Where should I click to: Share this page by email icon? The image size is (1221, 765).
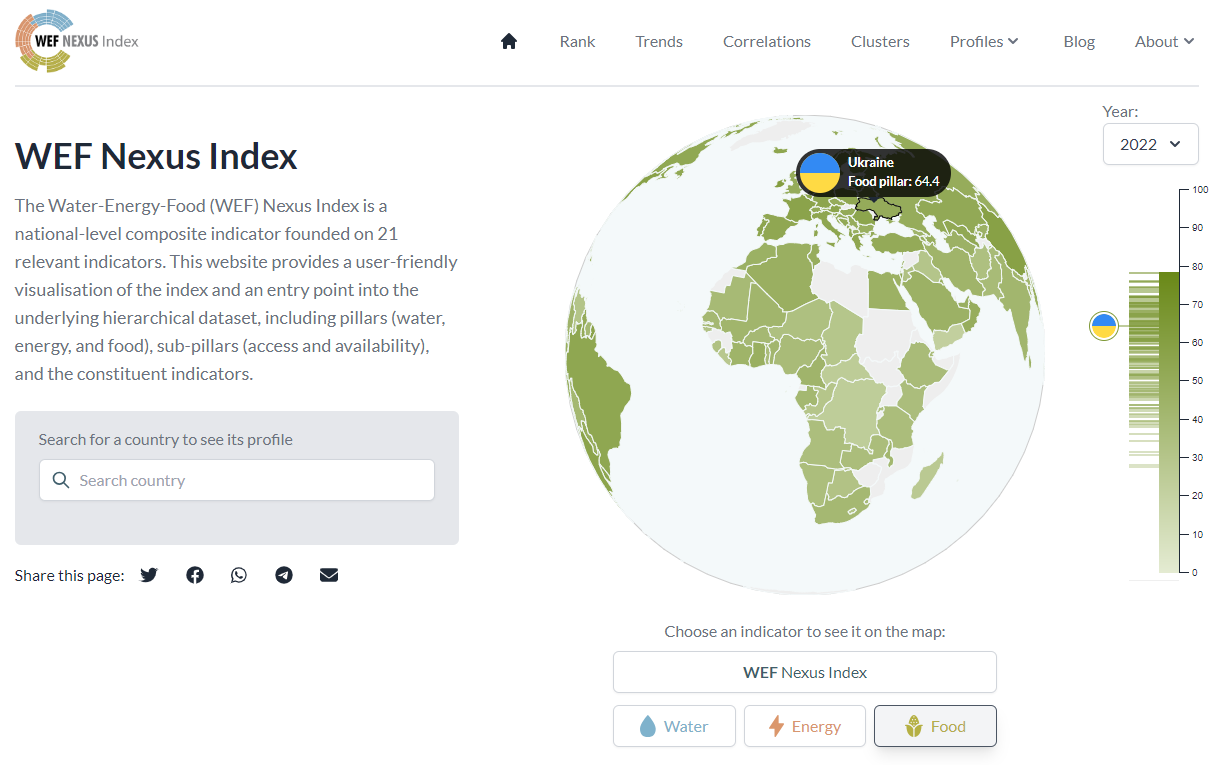click(x=329, y=575)
